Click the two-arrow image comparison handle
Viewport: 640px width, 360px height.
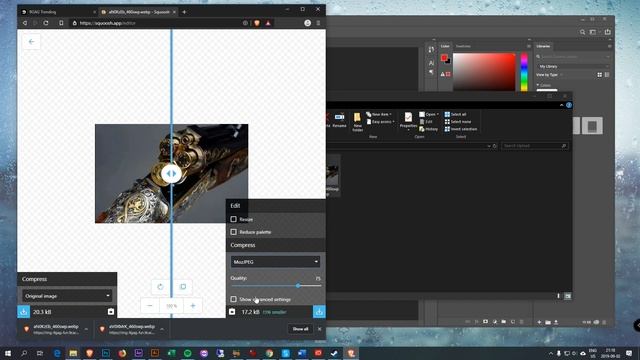pos(171,173)
